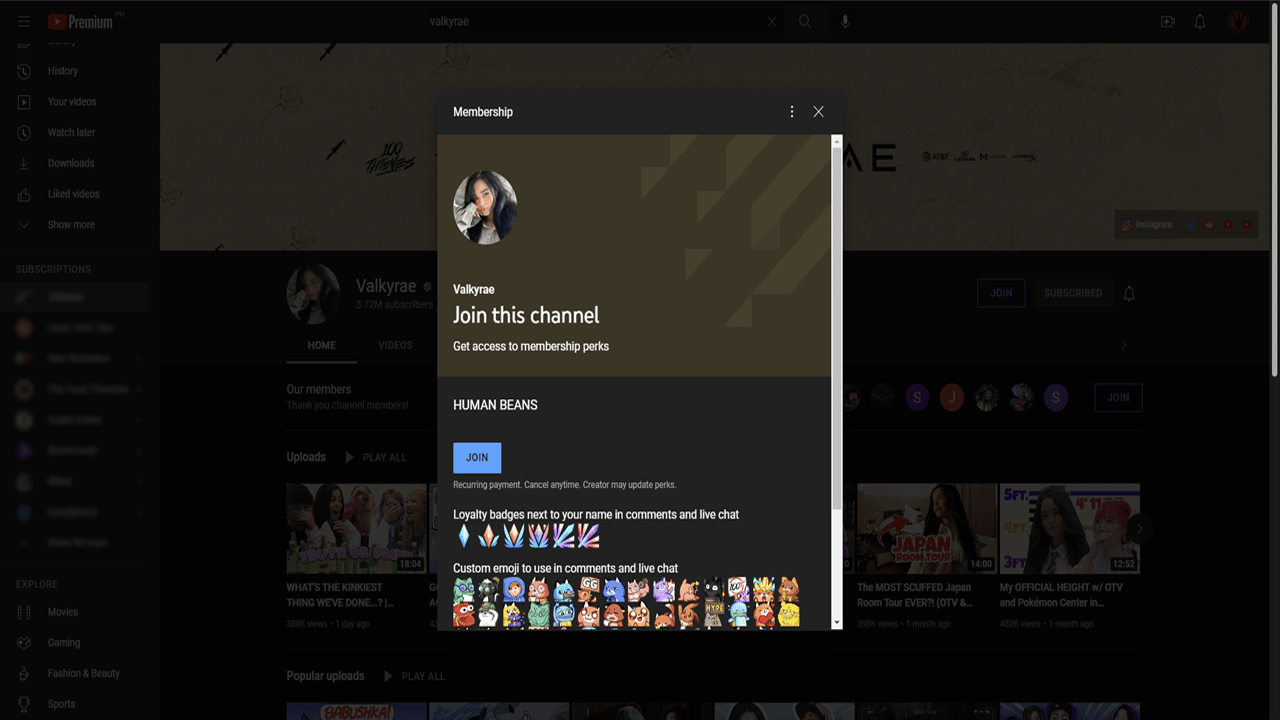
Task: Click the 'Our members' heading
Action: click(x=319, y=389)
